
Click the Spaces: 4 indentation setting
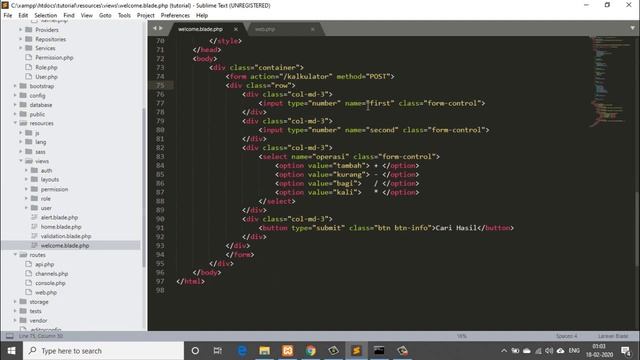(x=567, y=336)
